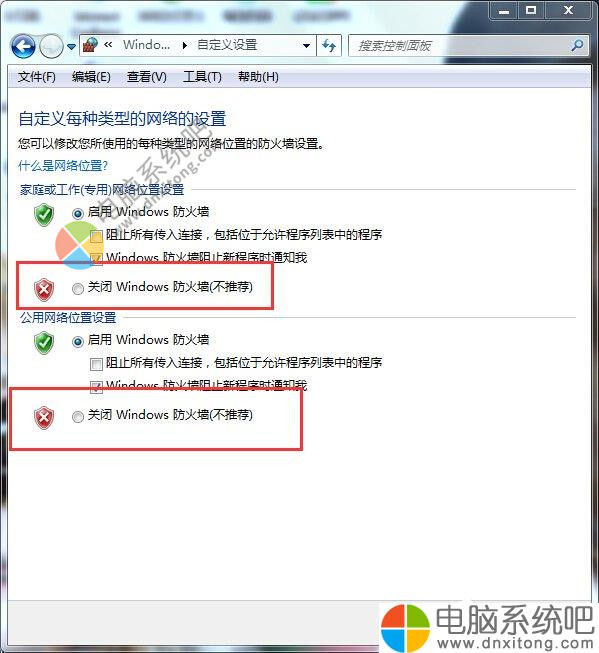This screenshot has width=599, height=653.
Task: Click the 自定义设置 breadcrumb segment
Action: 227,45
